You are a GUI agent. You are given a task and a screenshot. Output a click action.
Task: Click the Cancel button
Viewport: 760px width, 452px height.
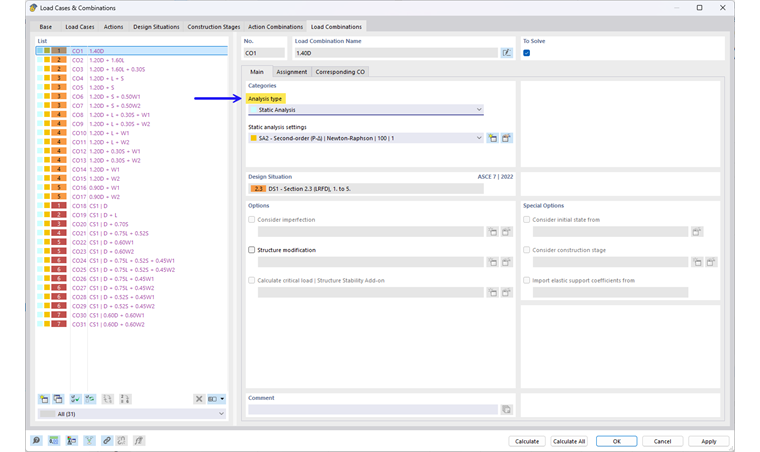(x=663, y=441)
